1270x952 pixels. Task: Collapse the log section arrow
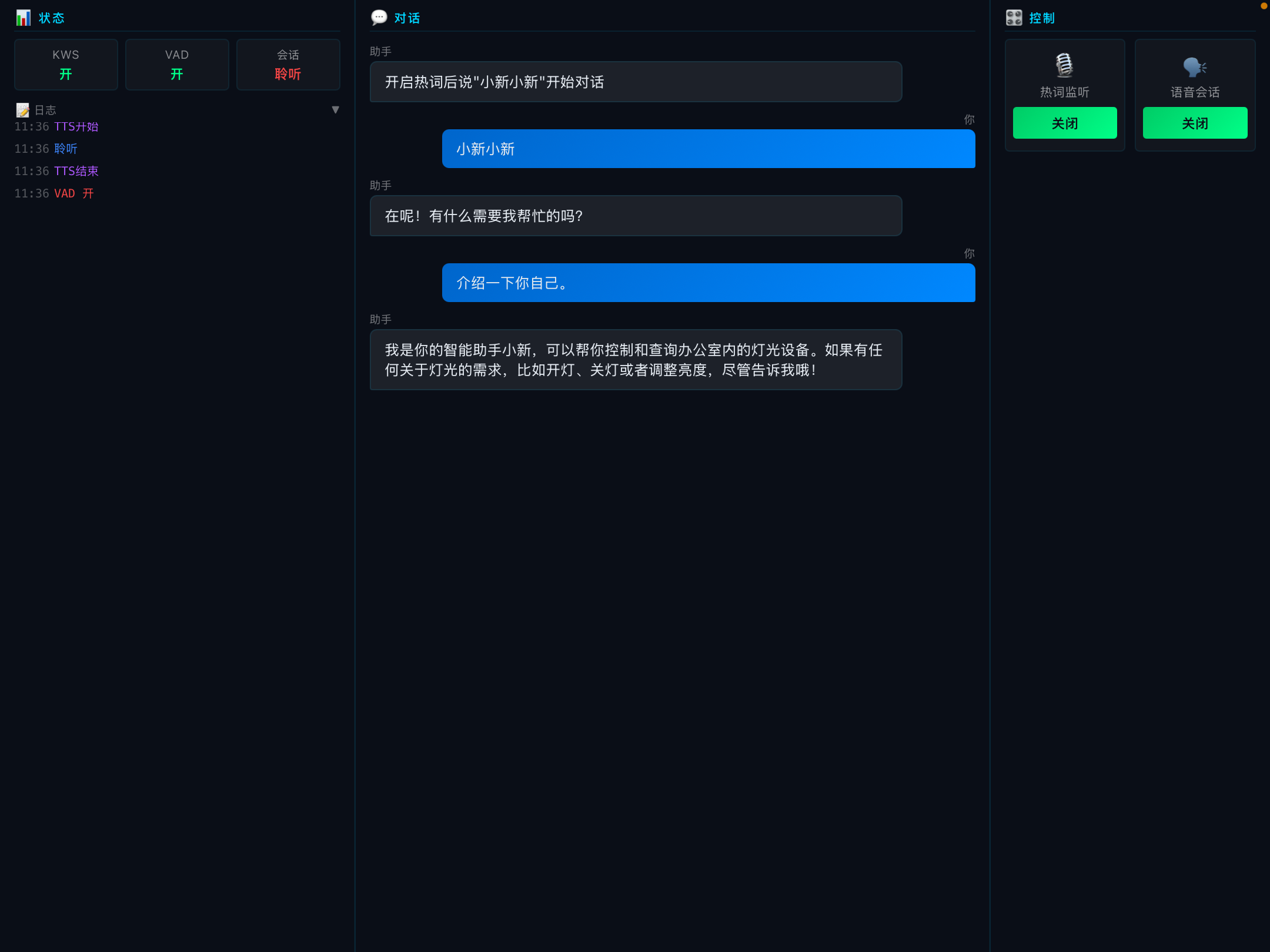336,110
